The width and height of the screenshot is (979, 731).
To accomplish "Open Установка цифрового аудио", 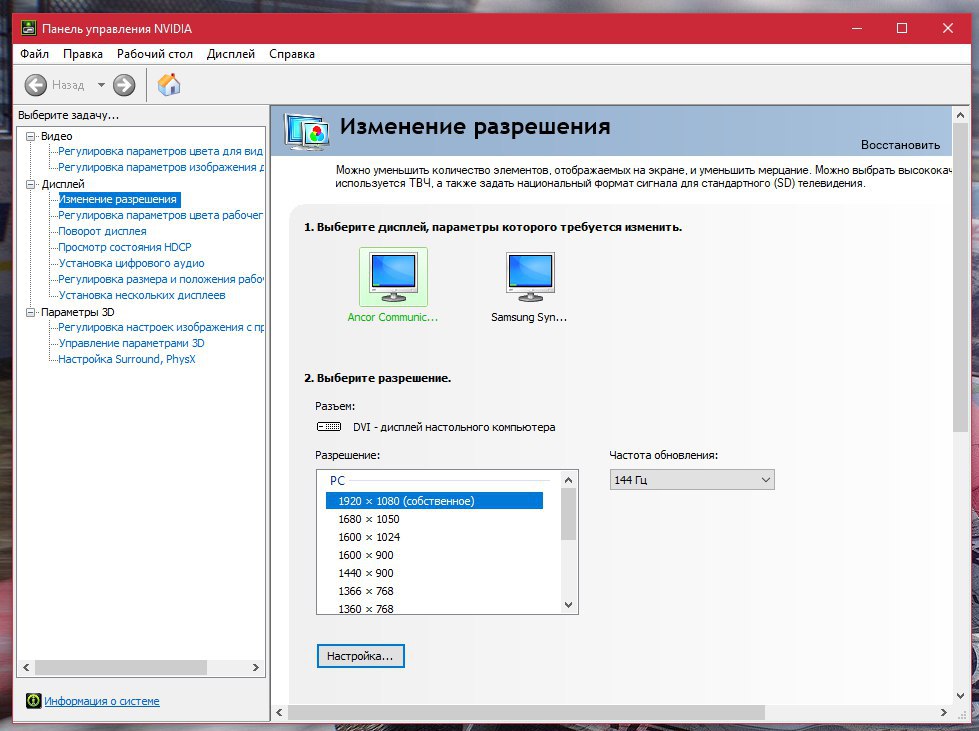I will [131, 263].
